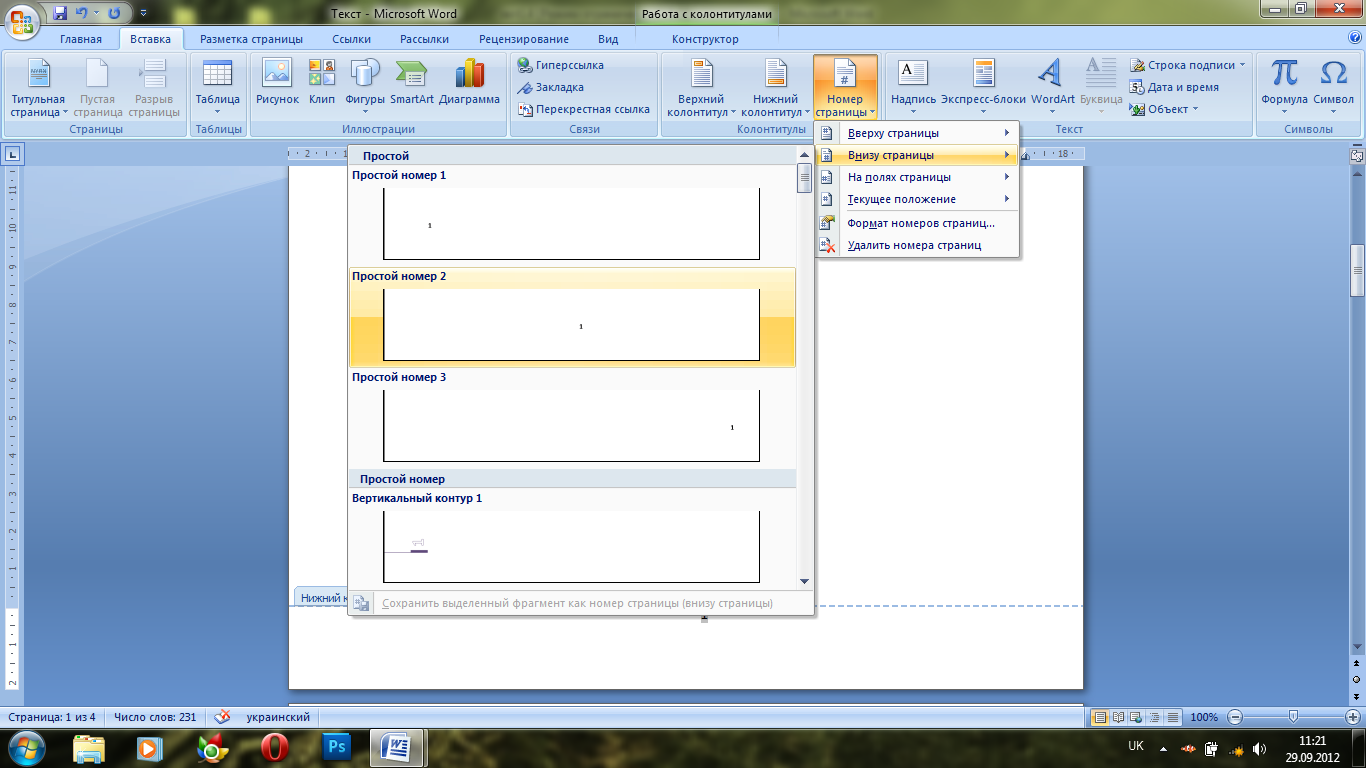This screenshot has height=768, width=1366.
Task: Click the Номер страницы button
Action: (845, 88)
